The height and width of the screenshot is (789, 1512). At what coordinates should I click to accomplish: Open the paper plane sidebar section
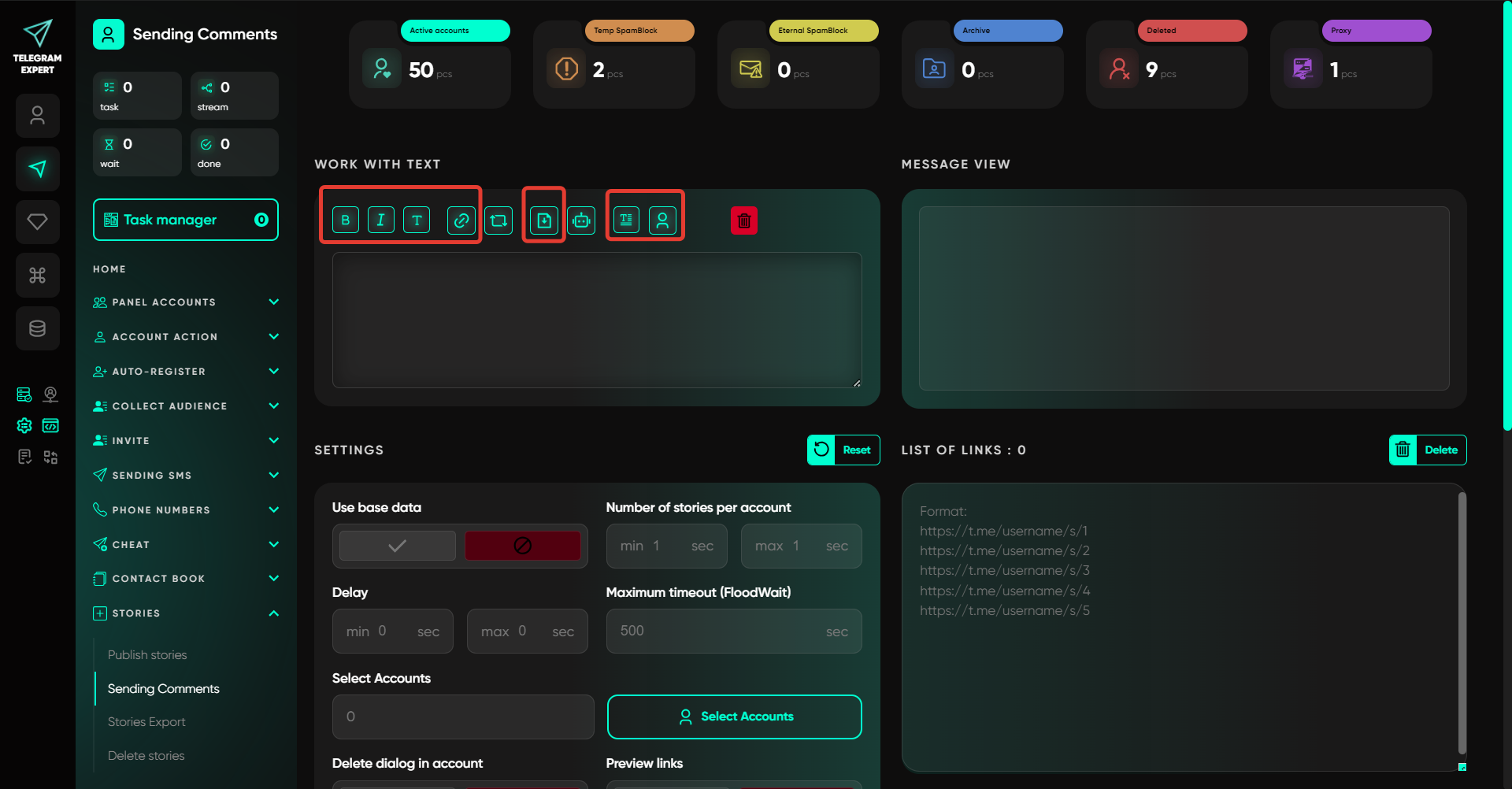pos(37,169)
